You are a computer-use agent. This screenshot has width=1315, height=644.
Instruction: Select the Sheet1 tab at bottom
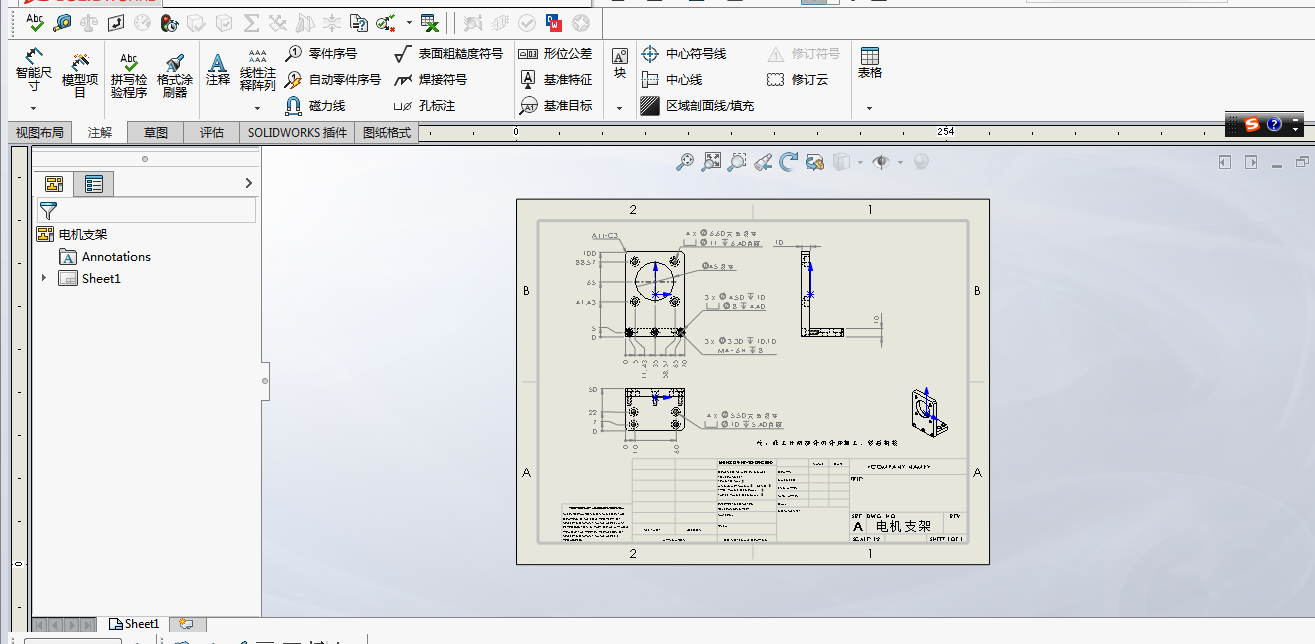tap(133, 624)
